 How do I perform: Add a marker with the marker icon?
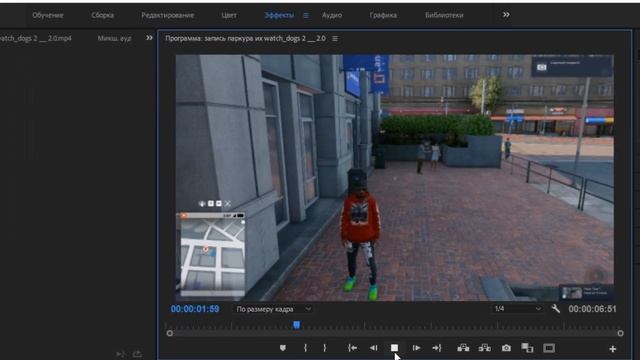click(x=283, y=348)
